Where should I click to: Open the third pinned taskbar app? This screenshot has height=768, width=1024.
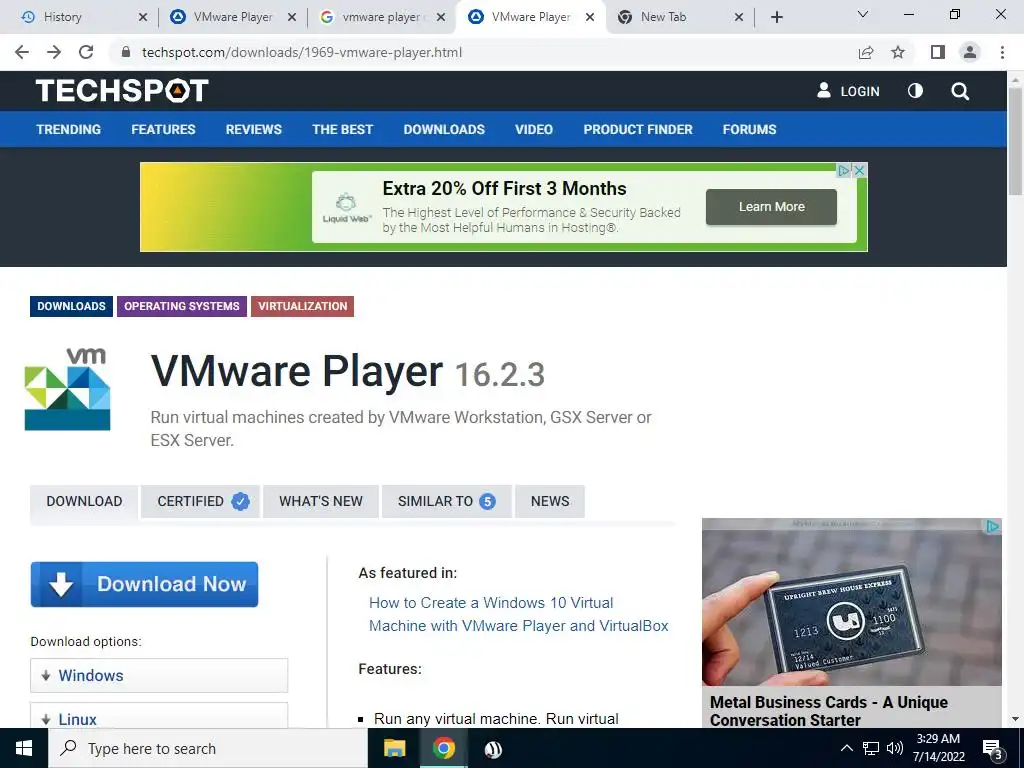493,748
